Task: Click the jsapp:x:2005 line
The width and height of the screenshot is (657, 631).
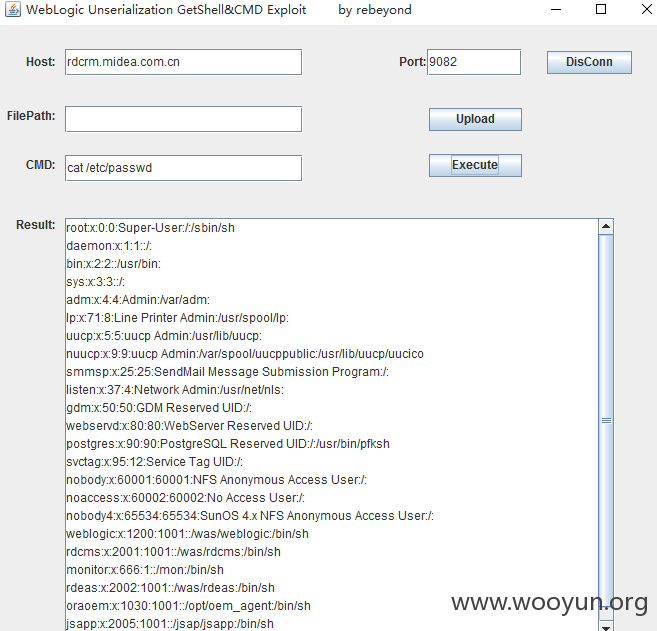Action: pos(170,624)
